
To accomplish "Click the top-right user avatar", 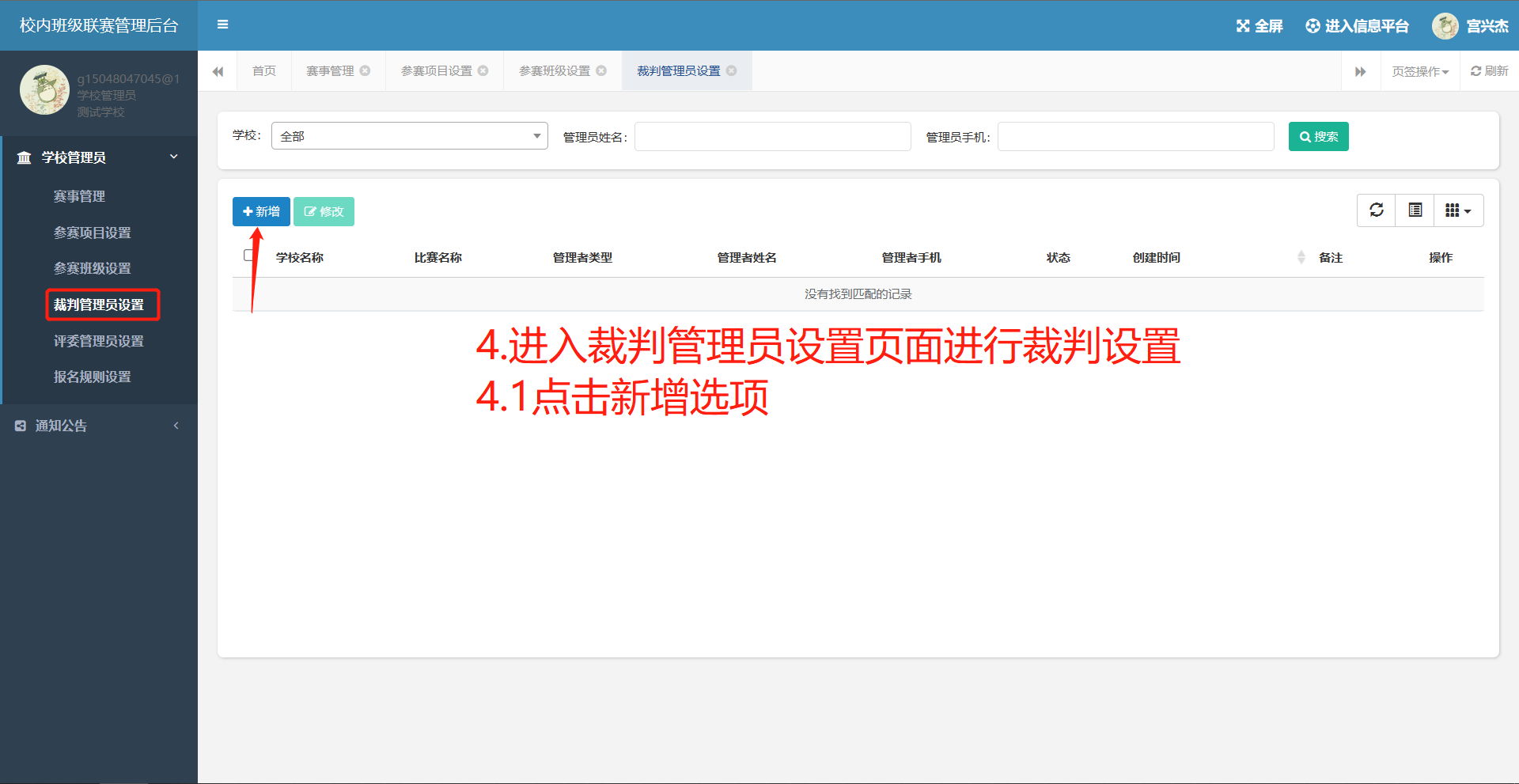I will [x=1445, y=26].
